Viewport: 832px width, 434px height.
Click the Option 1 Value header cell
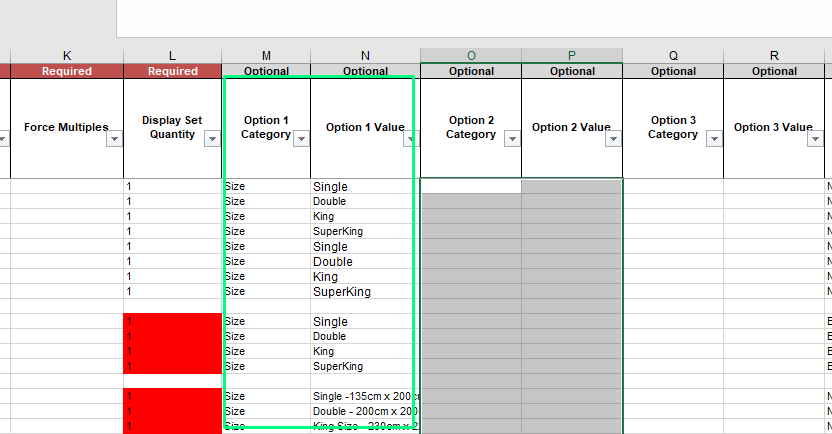point(365,128)
